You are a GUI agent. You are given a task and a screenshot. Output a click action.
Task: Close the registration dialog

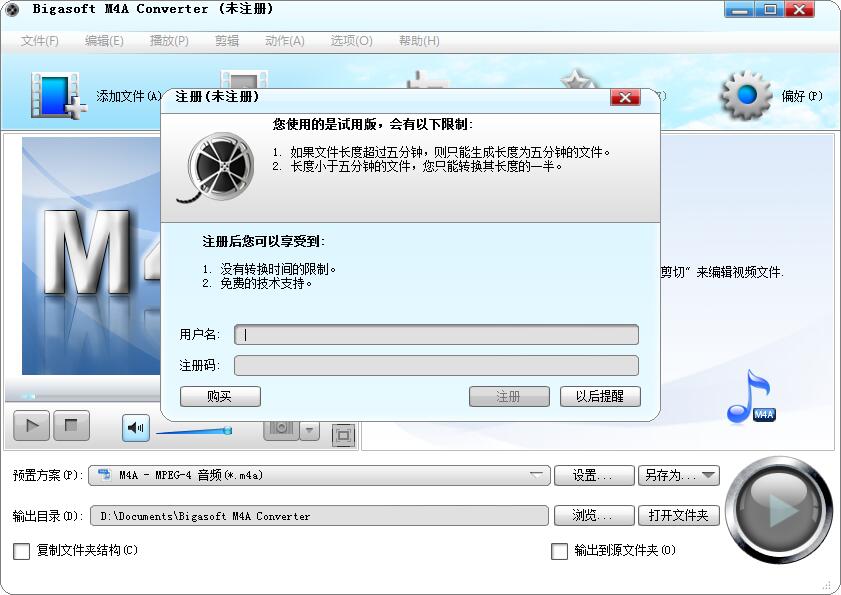point(625,98)
